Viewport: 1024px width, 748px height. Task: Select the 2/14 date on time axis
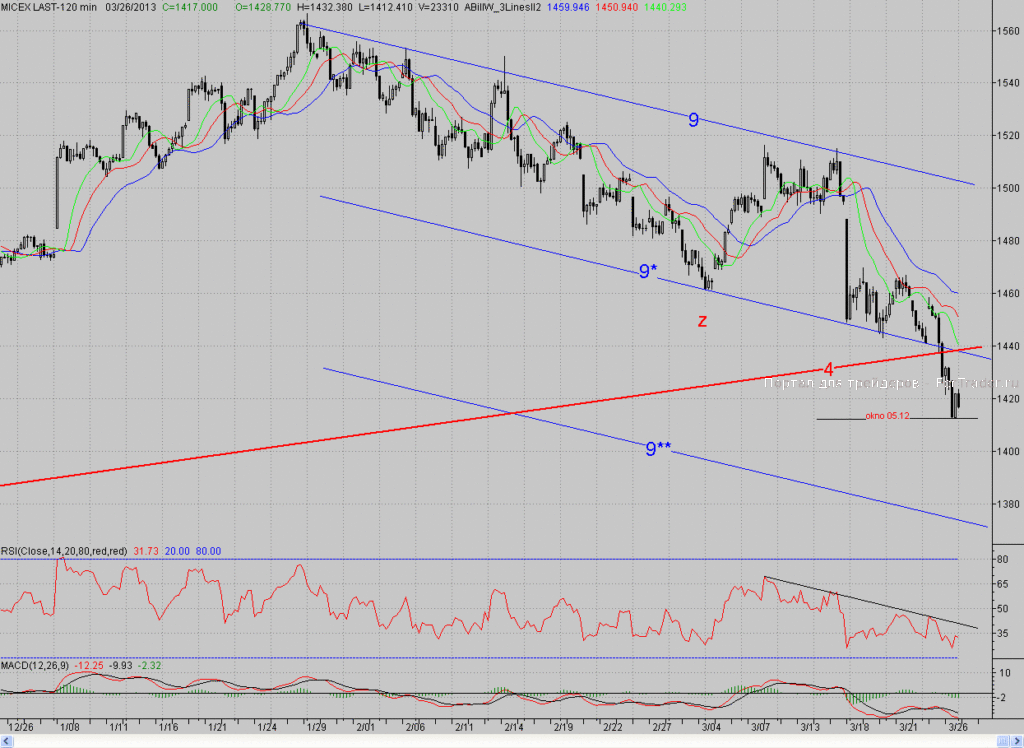tap(514, 726)
